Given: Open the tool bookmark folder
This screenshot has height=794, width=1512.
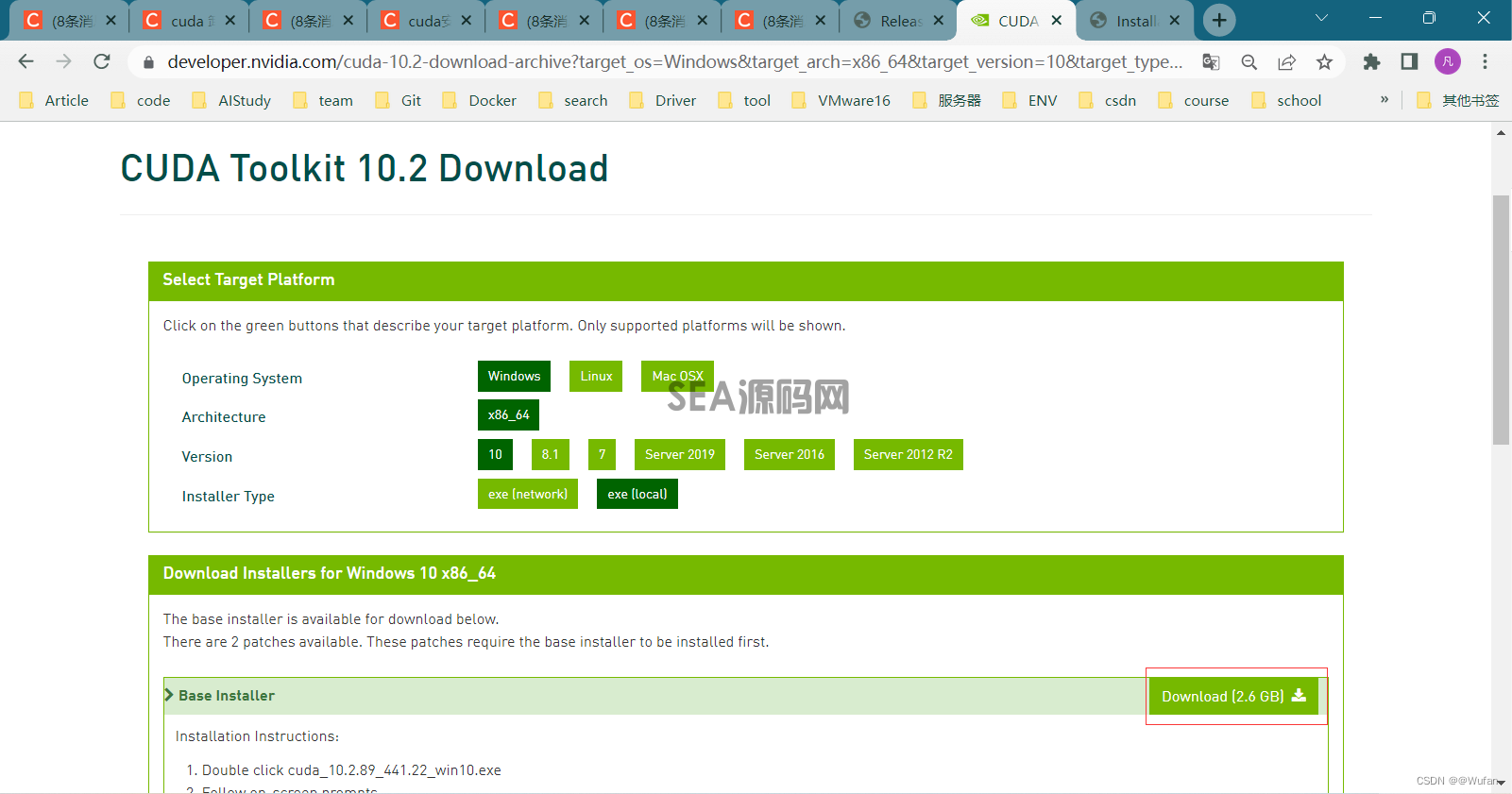Looking at the screenshot, I should 744,100.
